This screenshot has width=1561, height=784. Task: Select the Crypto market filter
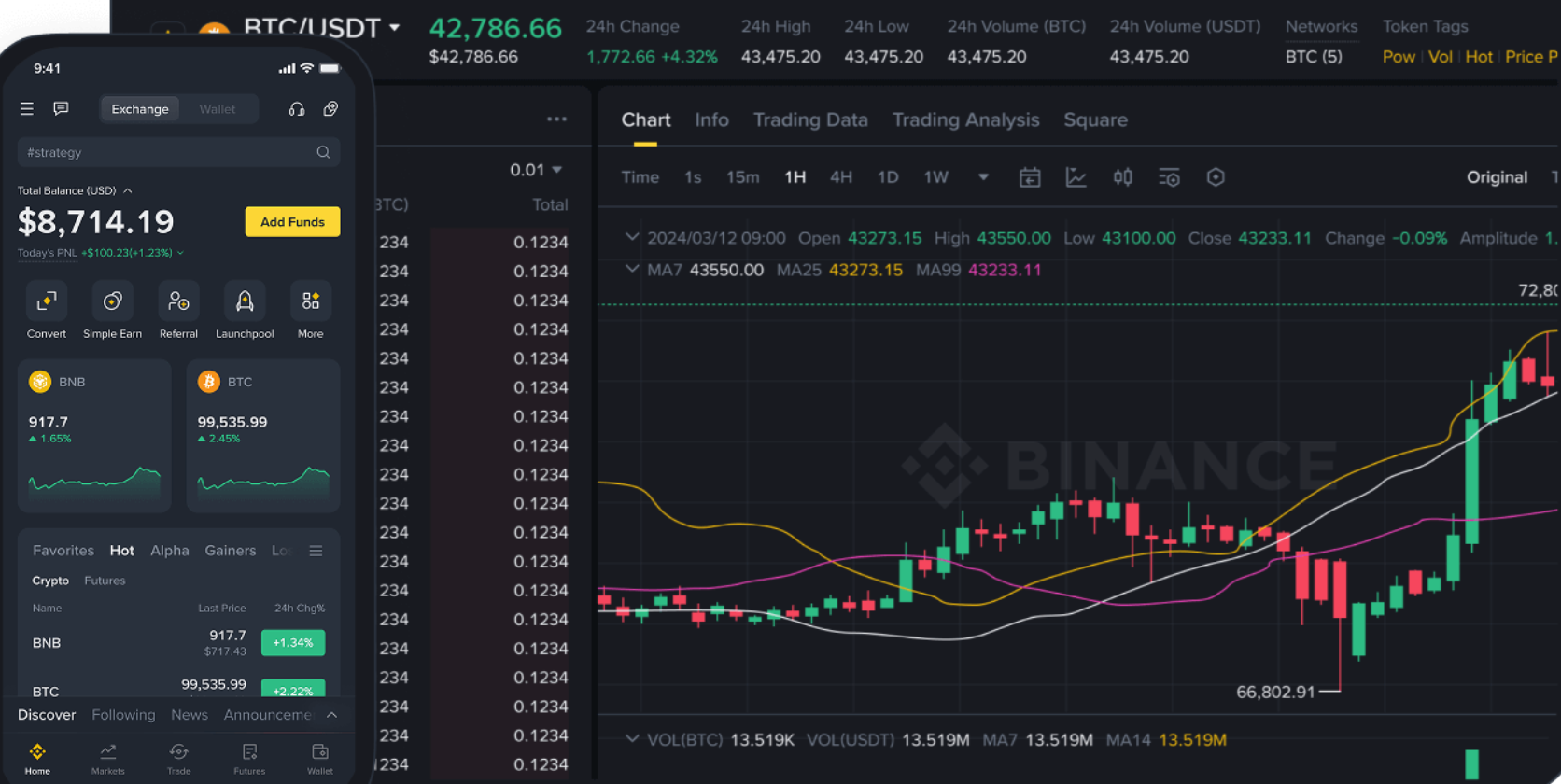pos(50,581)
